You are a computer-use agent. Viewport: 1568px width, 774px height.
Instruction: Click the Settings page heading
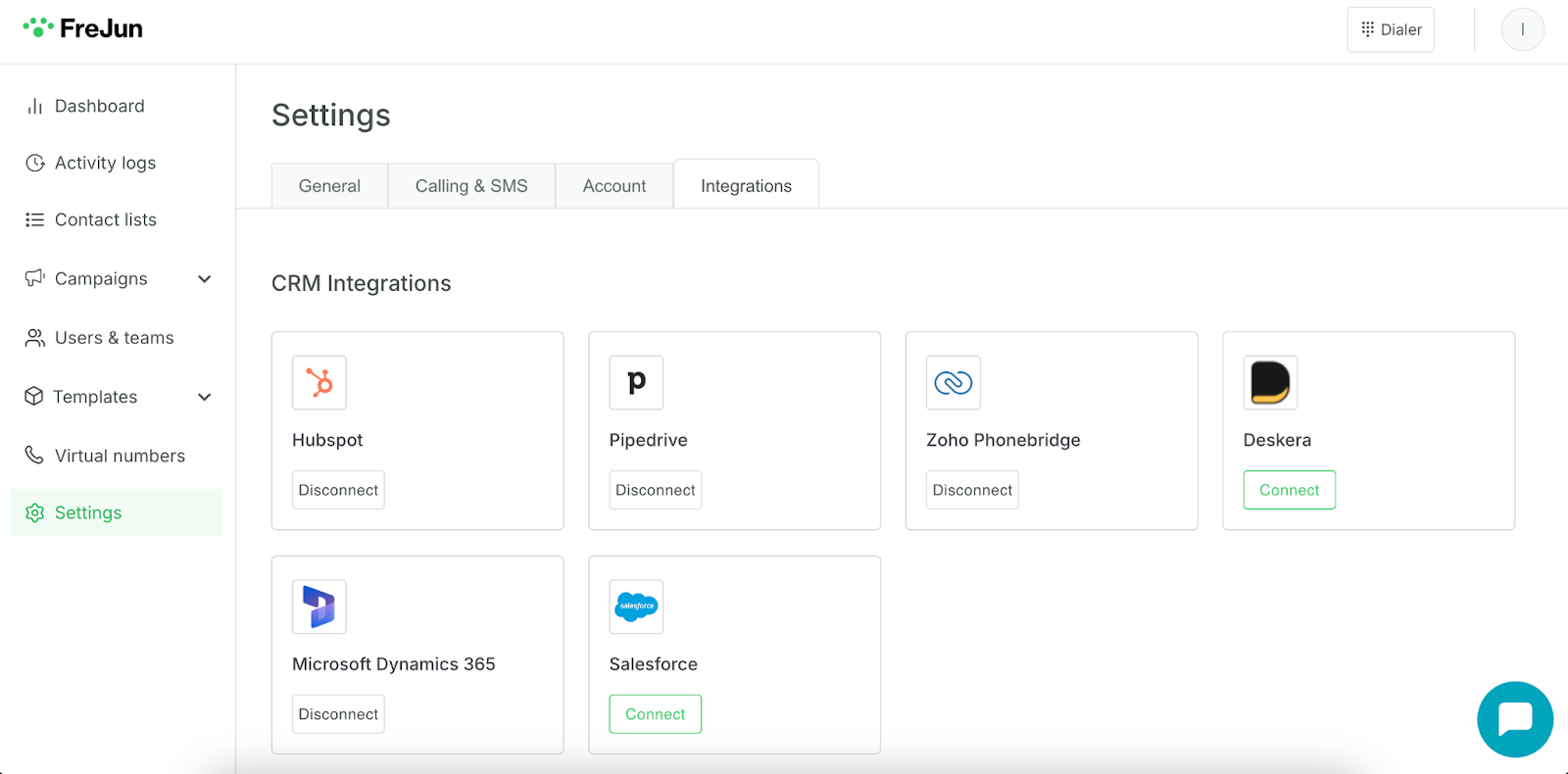331,116
